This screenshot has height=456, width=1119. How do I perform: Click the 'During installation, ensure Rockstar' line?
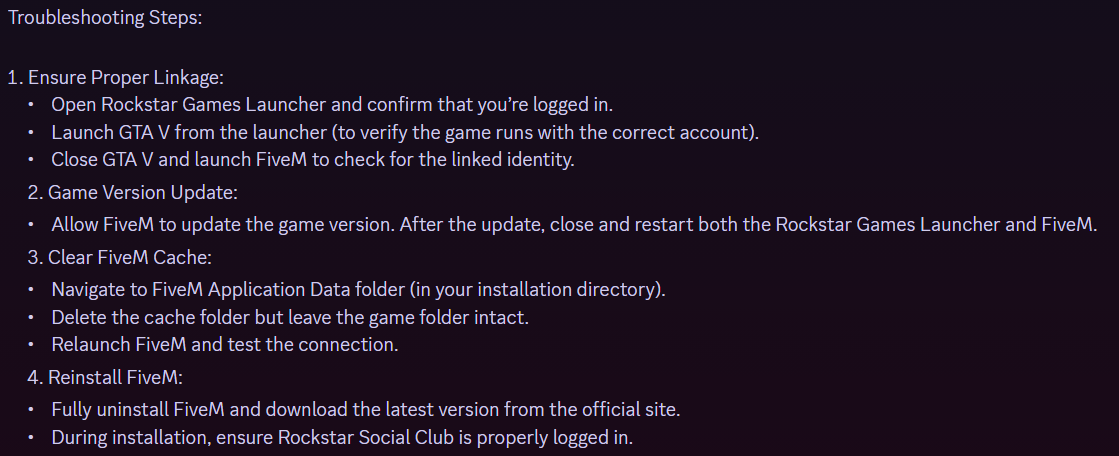coord(342,437)
